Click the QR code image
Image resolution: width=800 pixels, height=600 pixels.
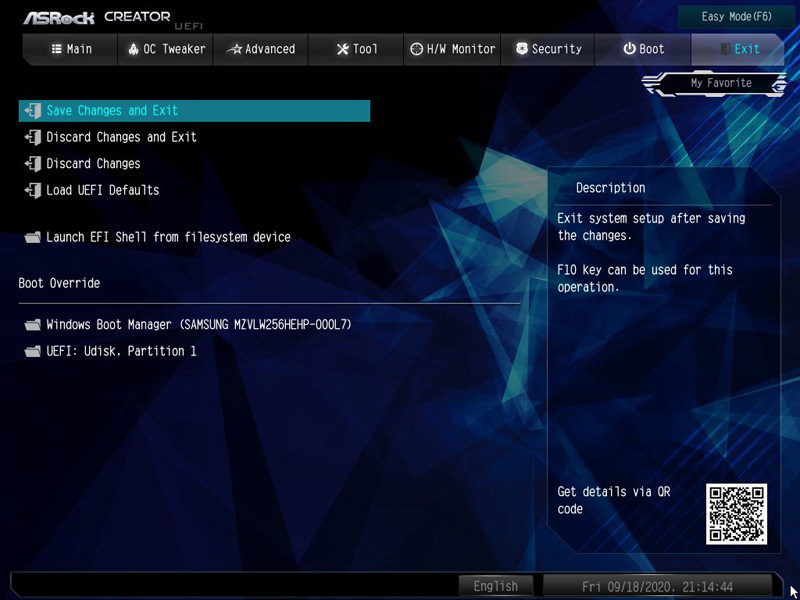coord(736,514)
